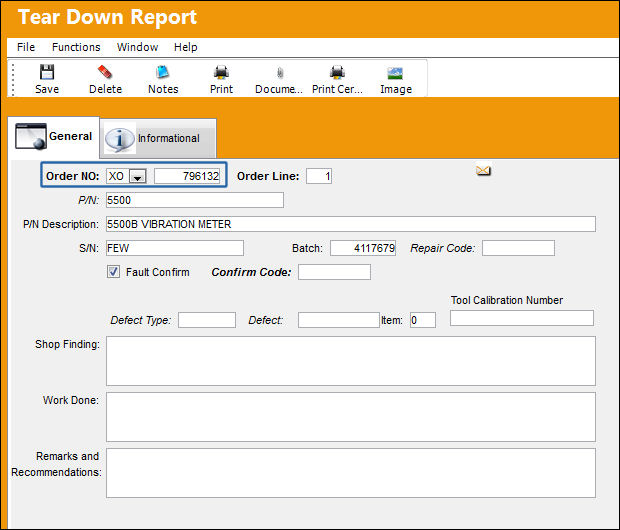Click the Tool Calibration Number label

click(x=507, y=300)
